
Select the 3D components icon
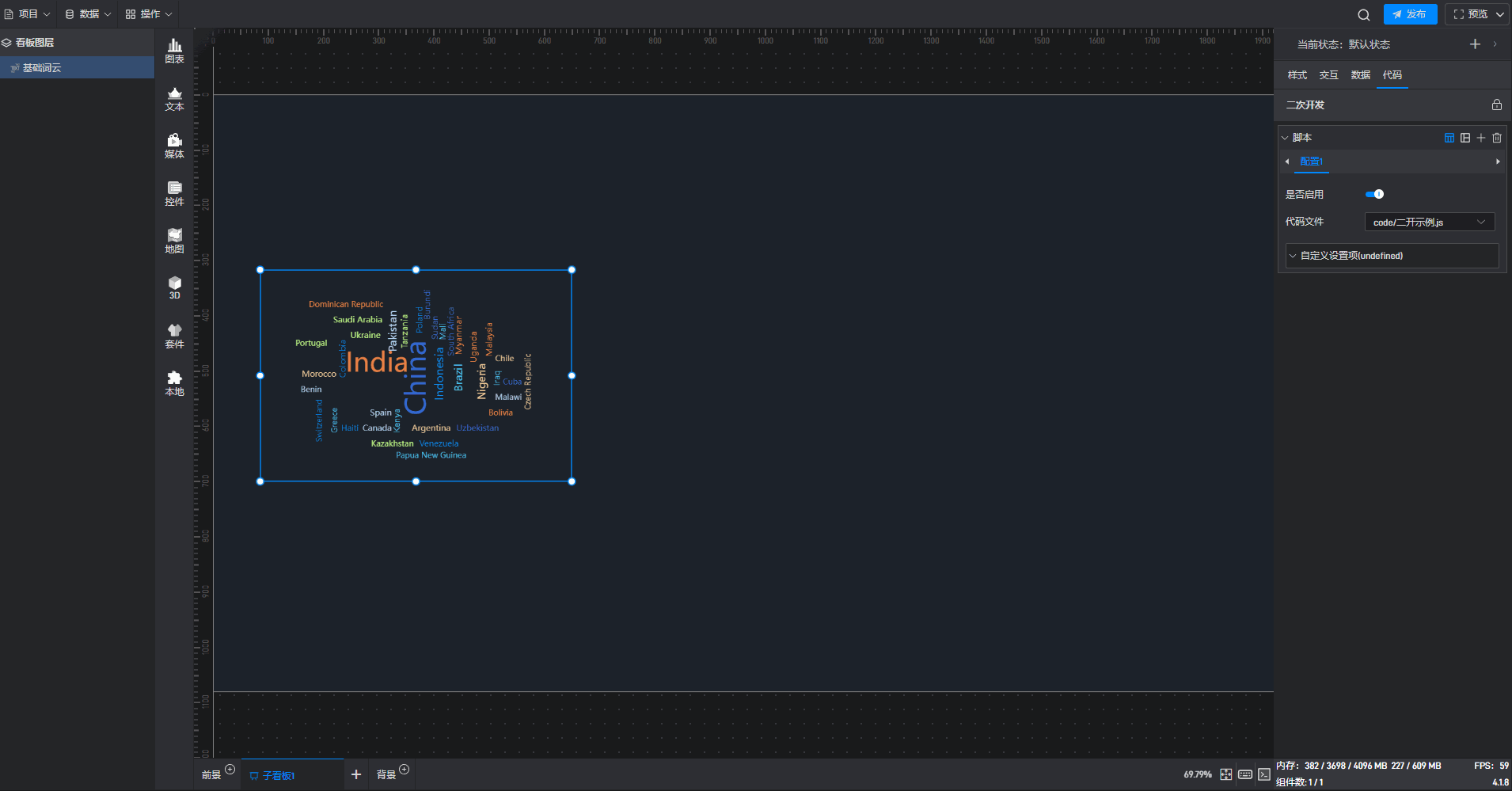(x=174, y=287)
